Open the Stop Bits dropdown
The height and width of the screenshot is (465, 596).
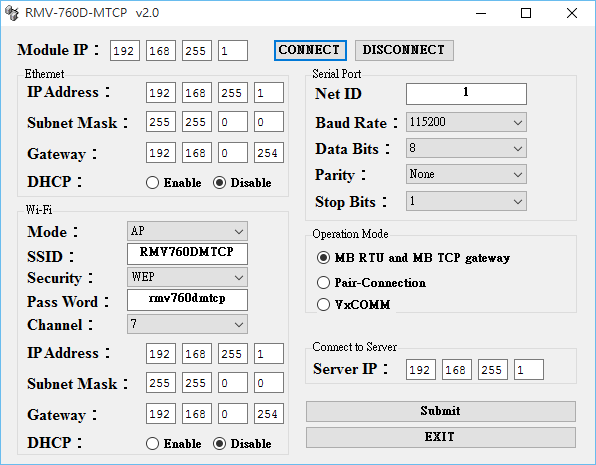click(466, 201)
